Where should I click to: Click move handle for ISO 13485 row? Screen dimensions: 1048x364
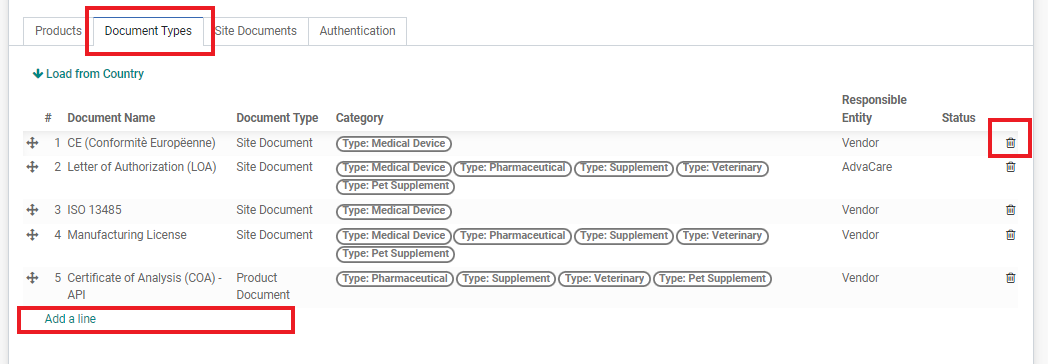click(31, 210)
